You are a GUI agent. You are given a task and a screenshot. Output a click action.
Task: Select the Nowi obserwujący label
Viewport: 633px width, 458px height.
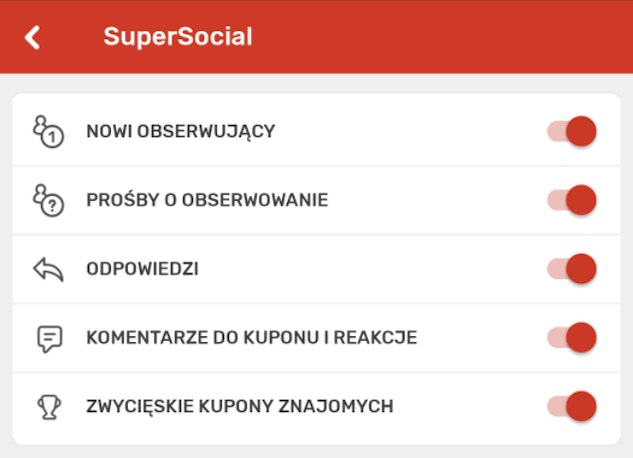[180, 131]
